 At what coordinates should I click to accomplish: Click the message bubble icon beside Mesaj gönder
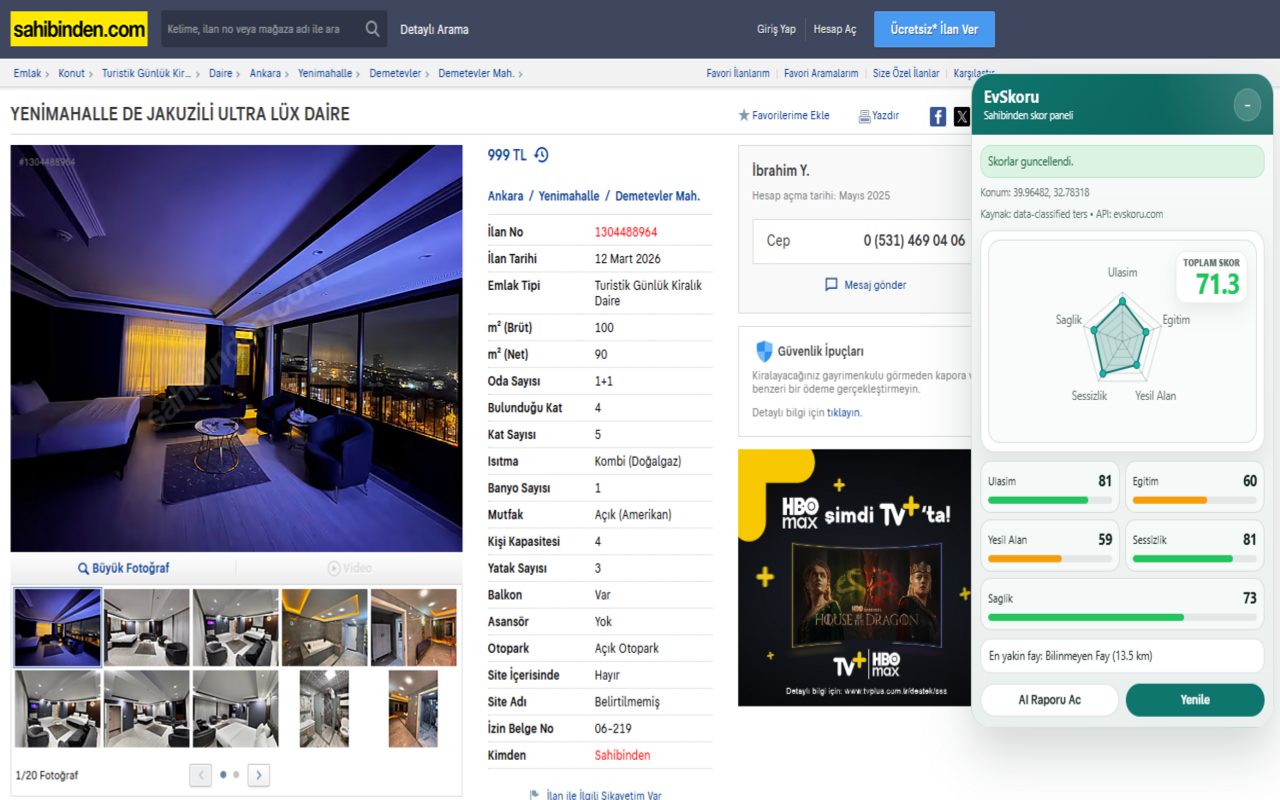831,285
